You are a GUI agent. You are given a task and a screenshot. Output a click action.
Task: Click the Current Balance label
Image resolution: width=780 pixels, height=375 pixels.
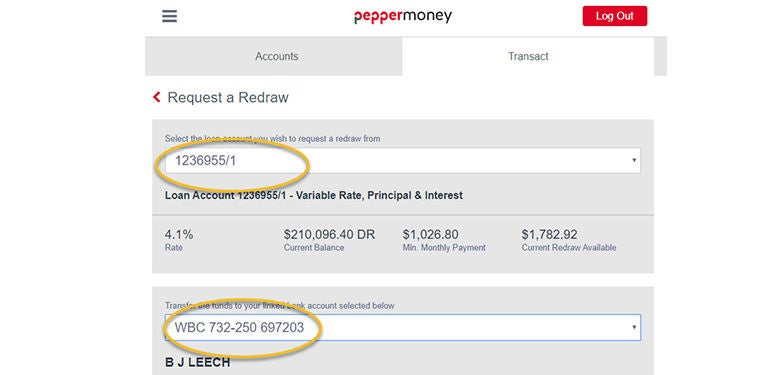(314, 248)
